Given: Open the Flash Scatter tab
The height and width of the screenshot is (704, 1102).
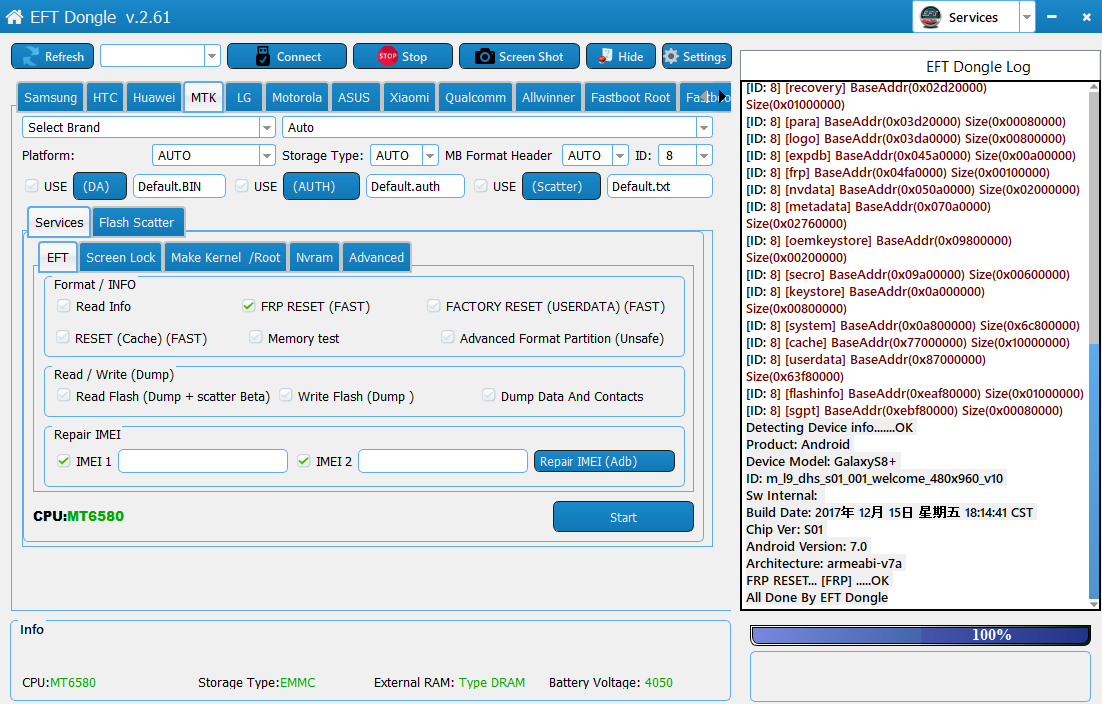Looking at the screenshot, I should click(136, 223).
